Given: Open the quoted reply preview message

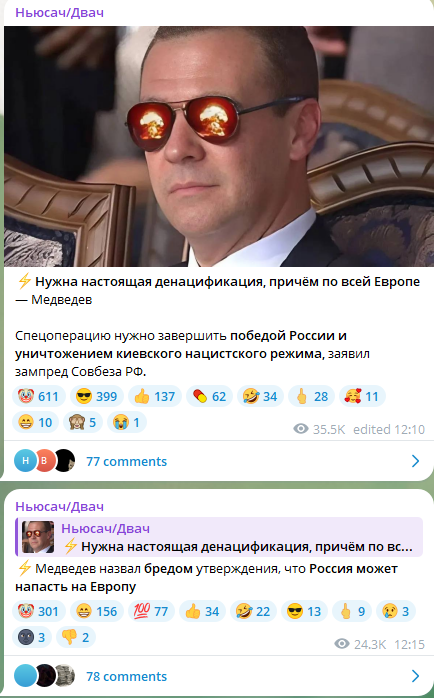Looking at the screenshot, I should point(219,537).
